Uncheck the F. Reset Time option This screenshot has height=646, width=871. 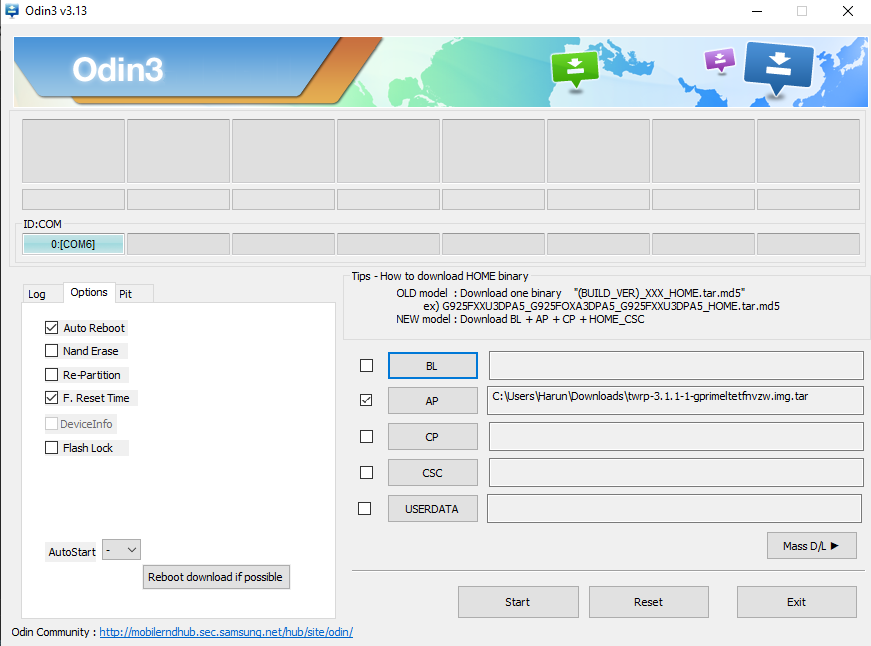(x=51, y=398)
